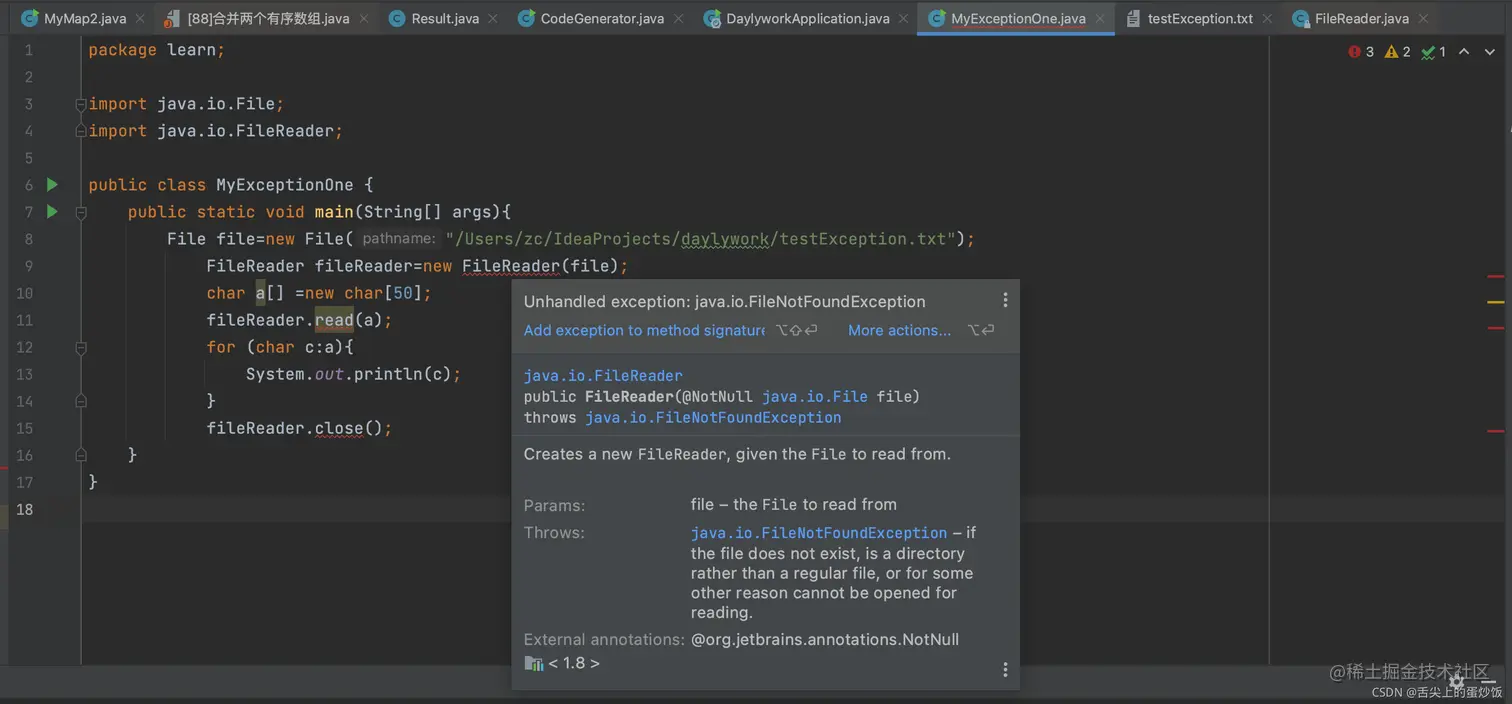
Task: Click 'package learn;' on line 1
Action: [x=157, y=50]
